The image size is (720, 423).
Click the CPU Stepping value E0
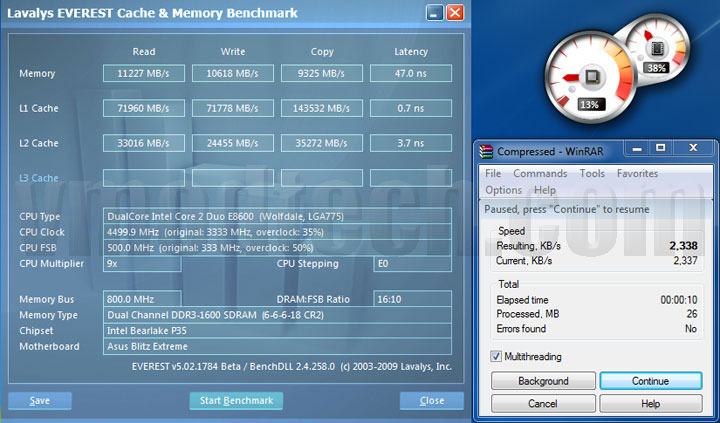coord(412,264)
